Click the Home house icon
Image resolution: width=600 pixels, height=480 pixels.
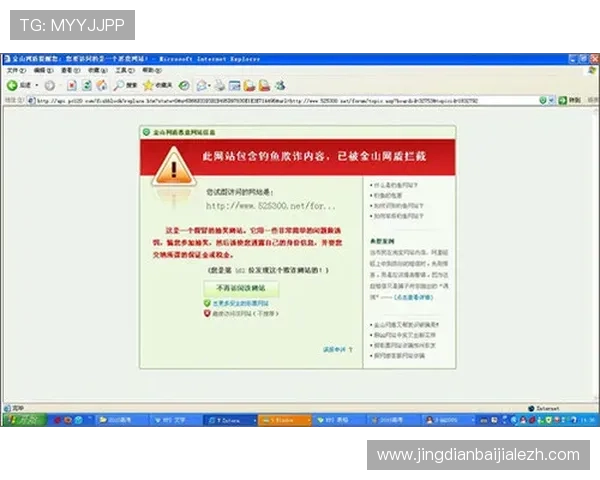click(x=102, y=85)
